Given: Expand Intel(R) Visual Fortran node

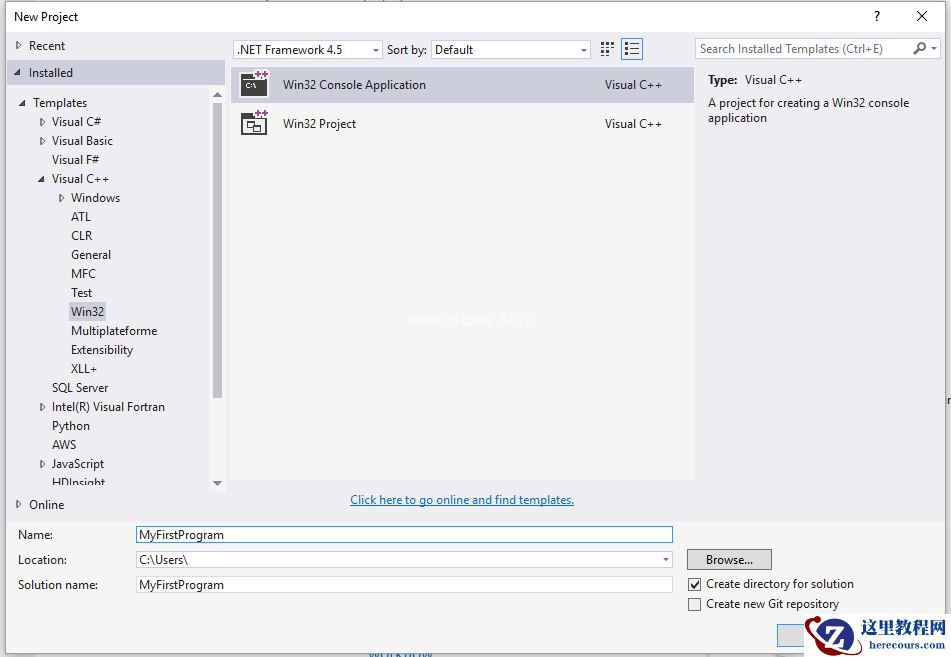Looking at the screenshot, I should (x=42, y=407).
